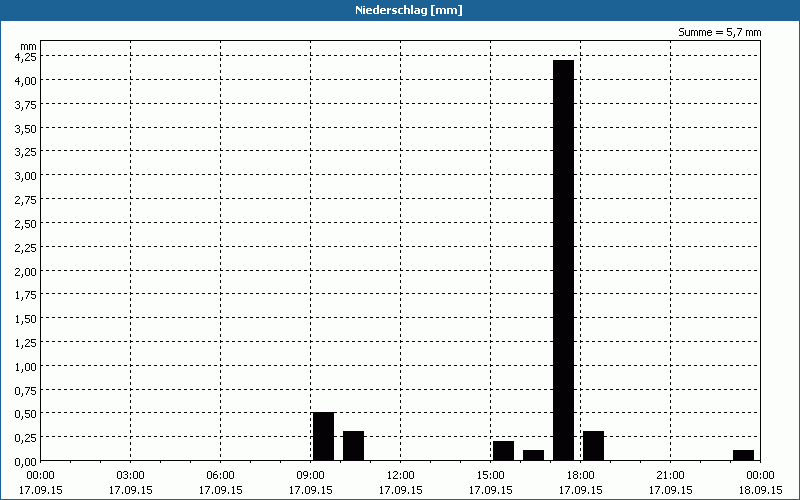Click the 3,50 y-axis label
800x500 pixels.
[x=26, y=129]
